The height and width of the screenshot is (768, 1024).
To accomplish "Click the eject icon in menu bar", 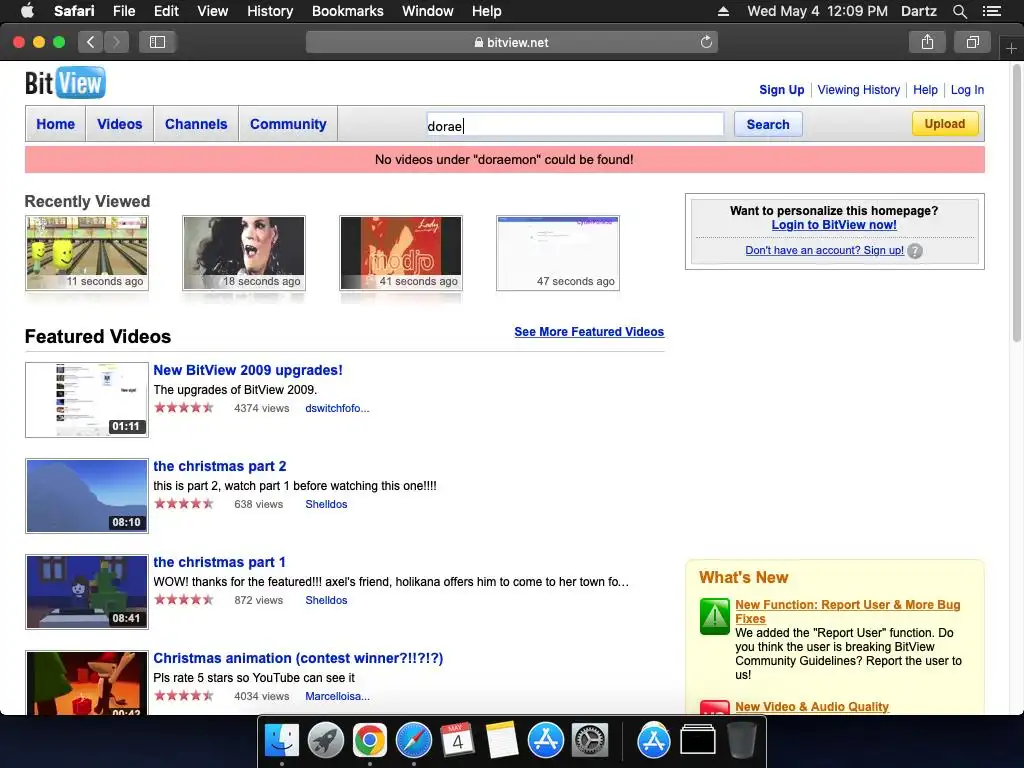I will [x=723, y=11].
